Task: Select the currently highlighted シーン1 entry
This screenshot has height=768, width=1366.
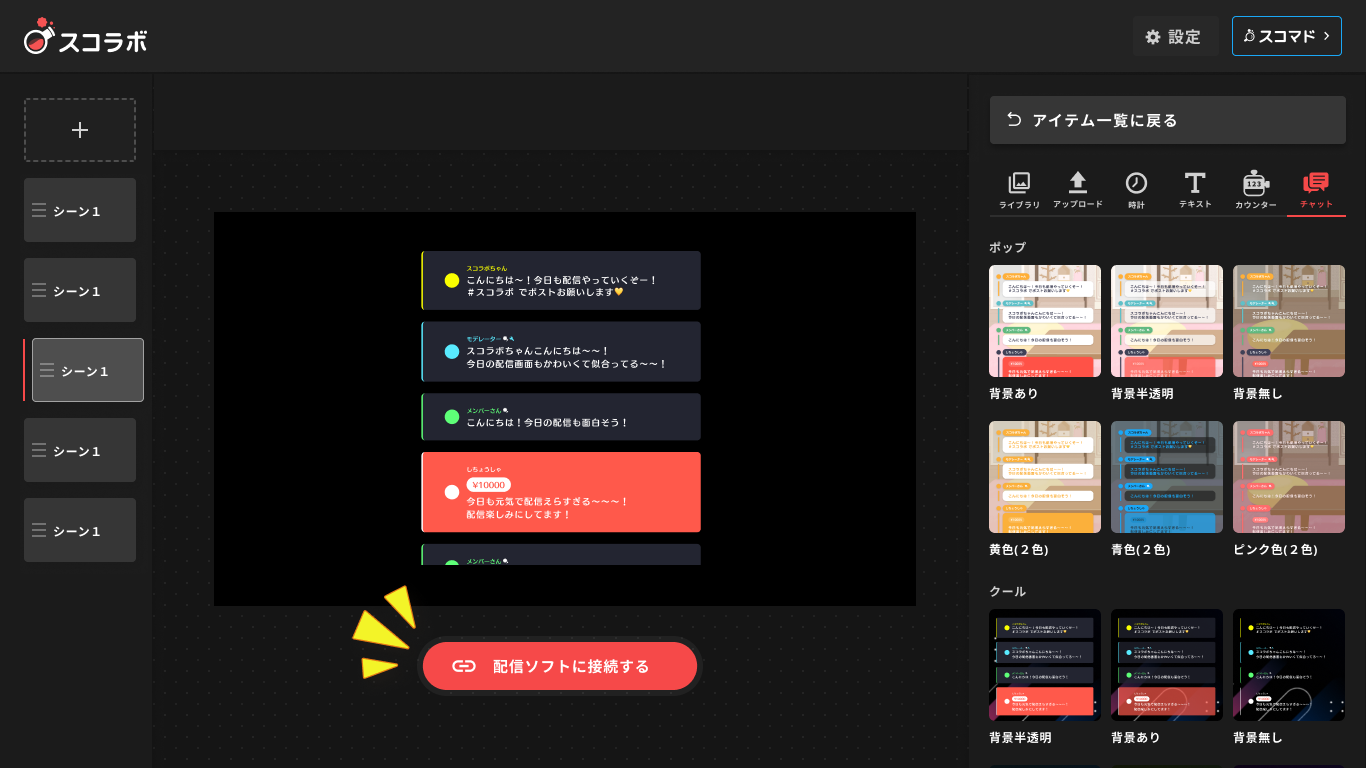Action: [87, 370]
